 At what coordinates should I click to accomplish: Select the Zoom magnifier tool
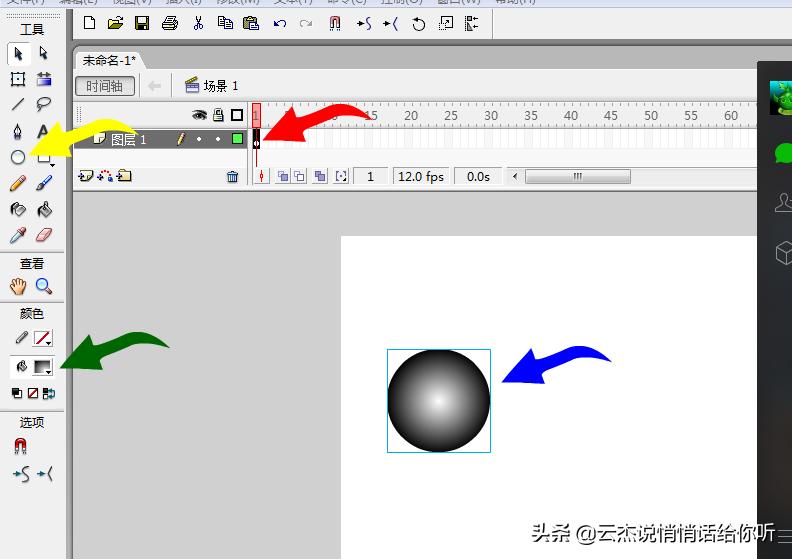click(44, 286)
